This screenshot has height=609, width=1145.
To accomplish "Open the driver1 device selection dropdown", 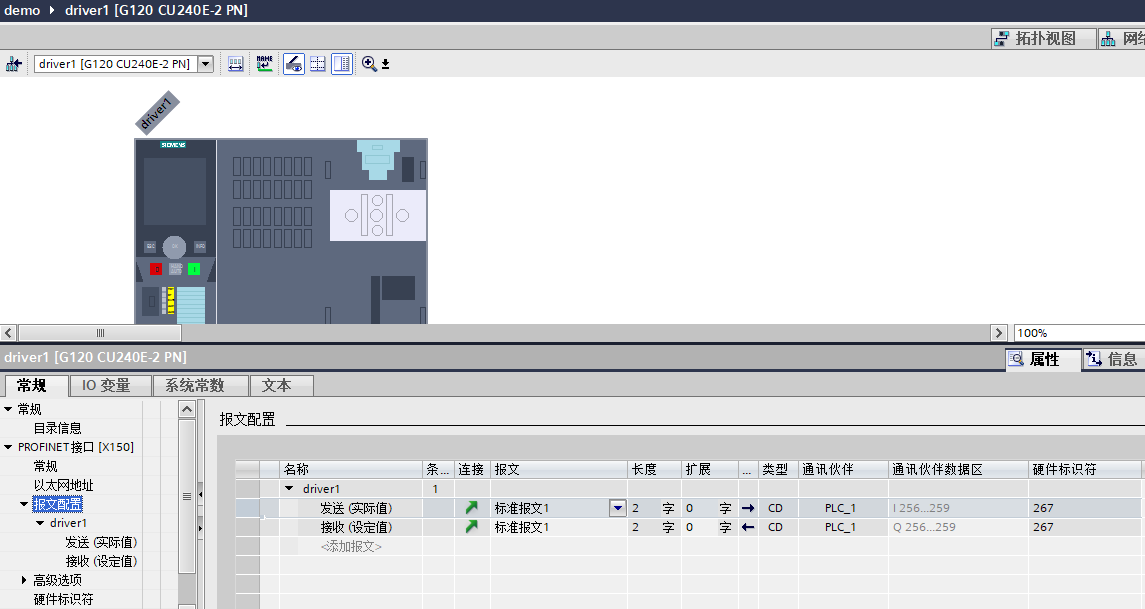I will point(206,64).
